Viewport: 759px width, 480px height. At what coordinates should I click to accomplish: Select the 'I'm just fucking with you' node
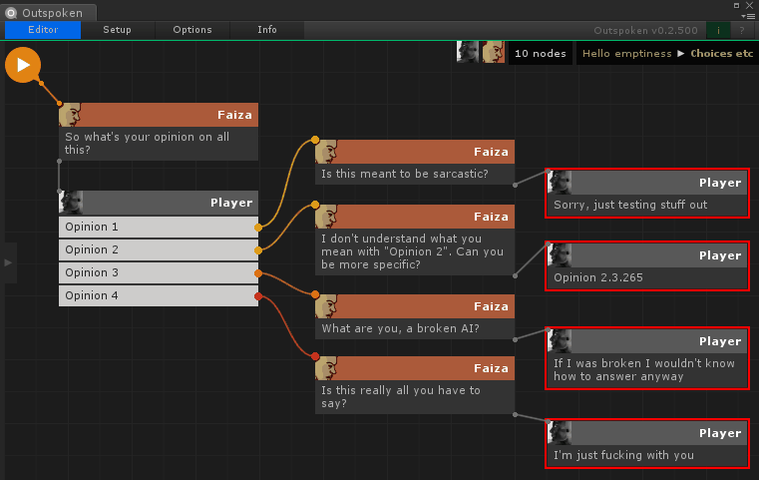coord(647,443)
